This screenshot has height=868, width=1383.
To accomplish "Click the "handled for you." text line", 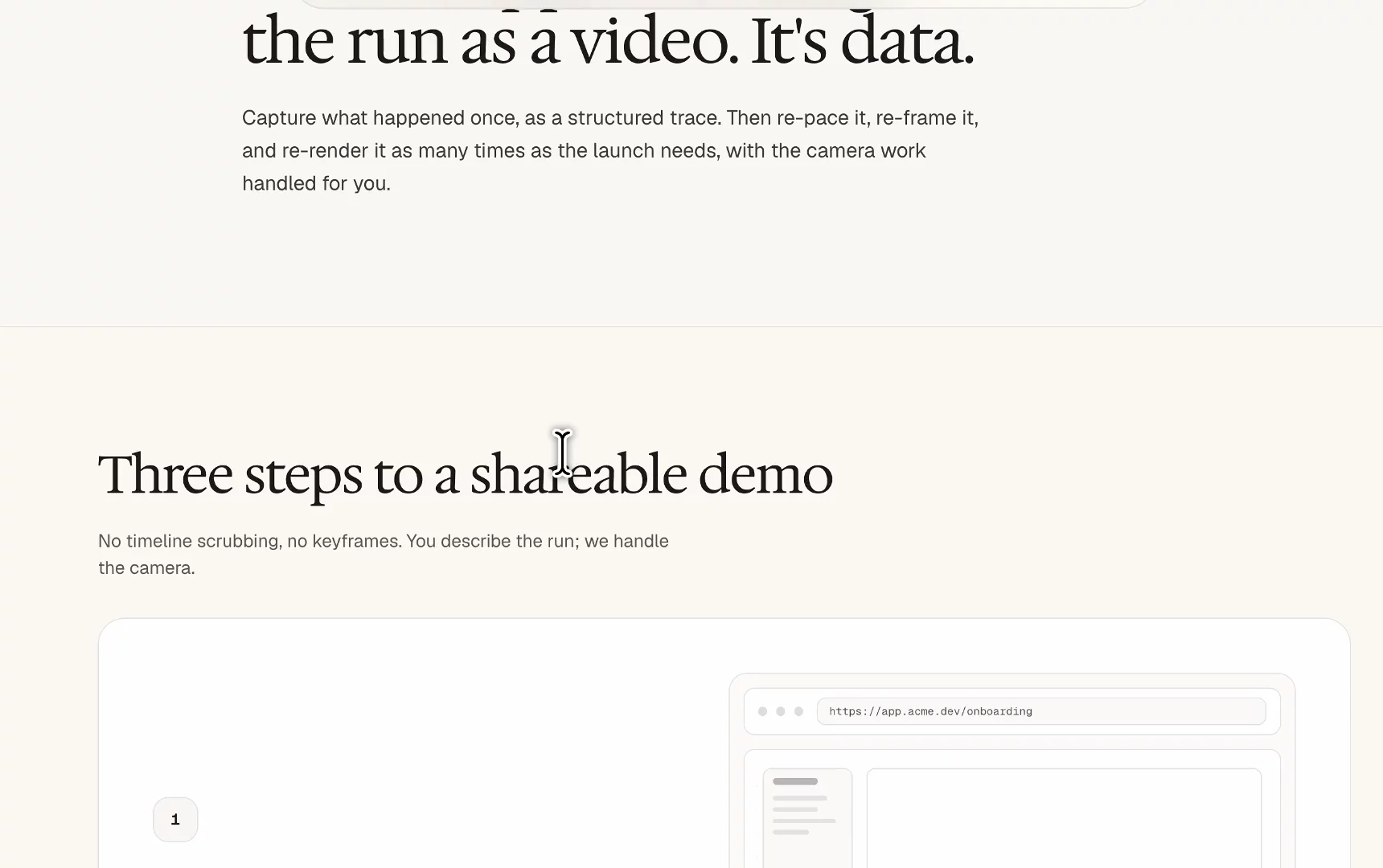I will (316, 183).
